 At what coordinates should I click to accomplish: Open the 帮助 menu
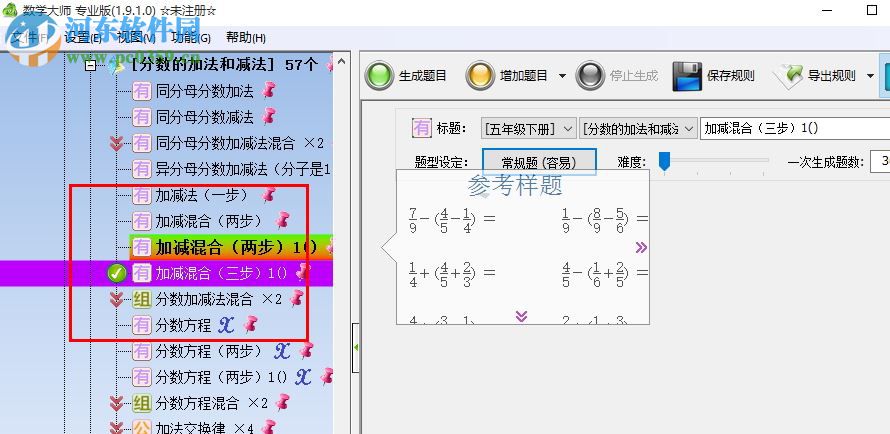point(245,38)
